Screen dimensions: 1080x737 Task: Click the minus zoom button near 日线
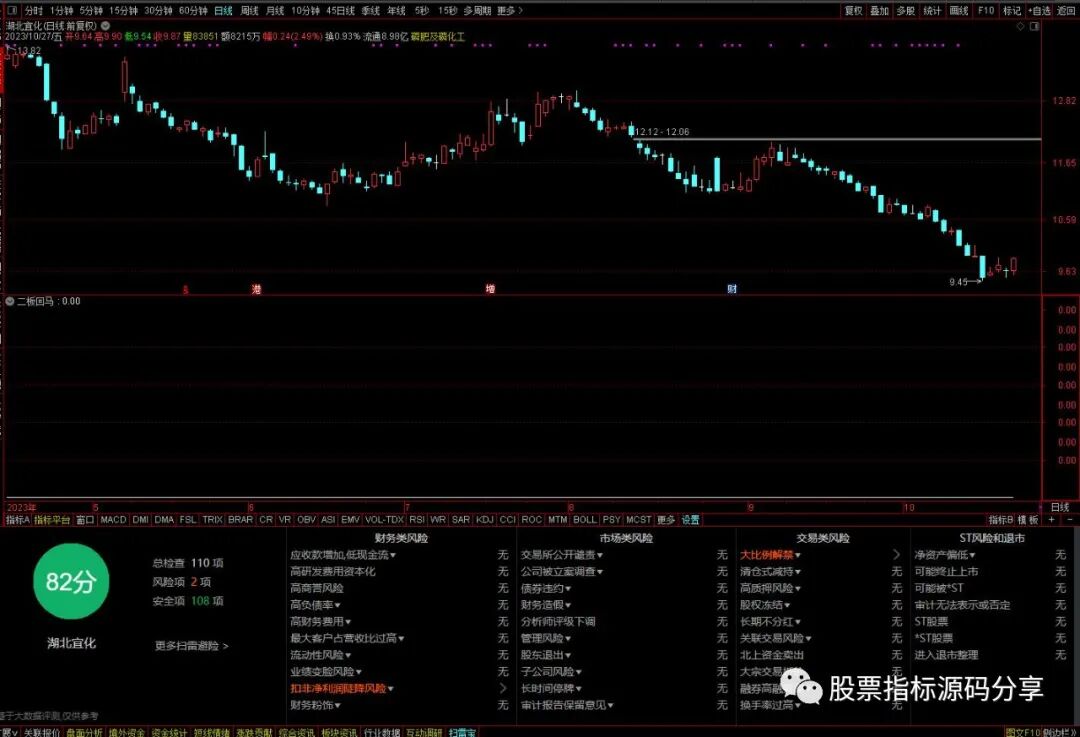(1070, 520)
